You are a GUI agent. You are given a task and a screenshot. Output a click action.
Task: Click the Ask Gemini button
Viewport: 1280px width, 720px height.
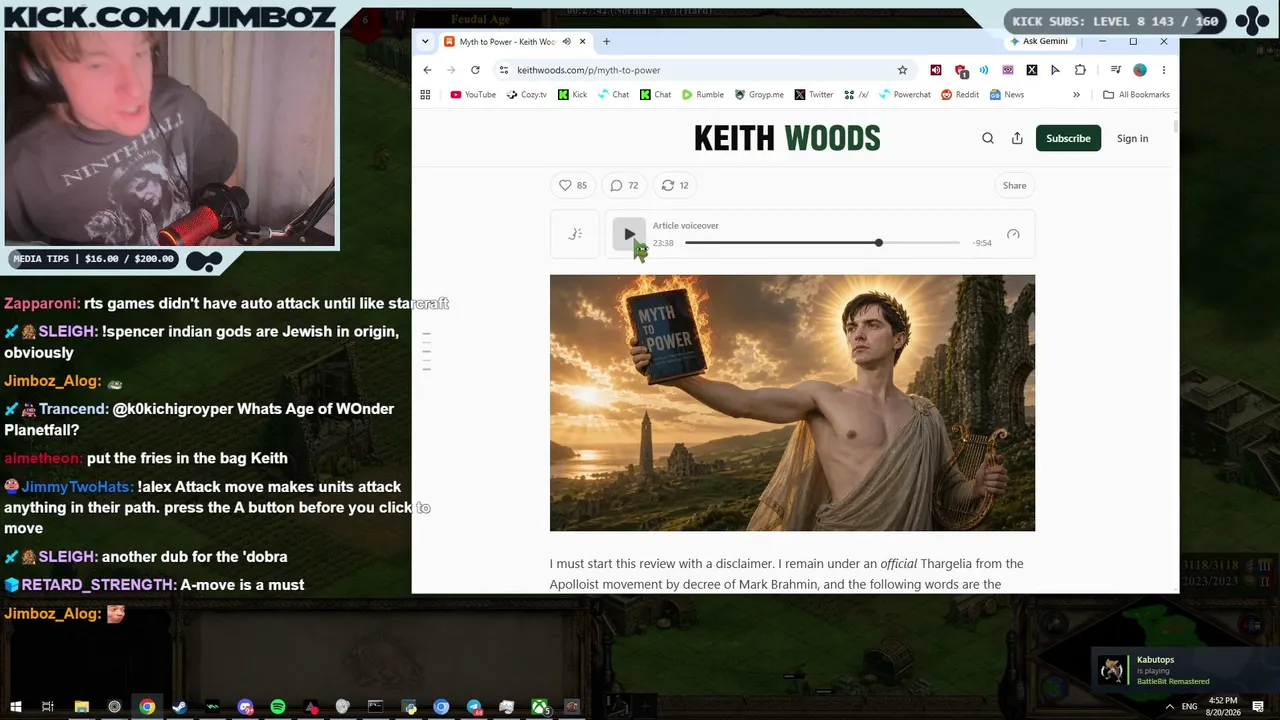tap(1039, 42)
